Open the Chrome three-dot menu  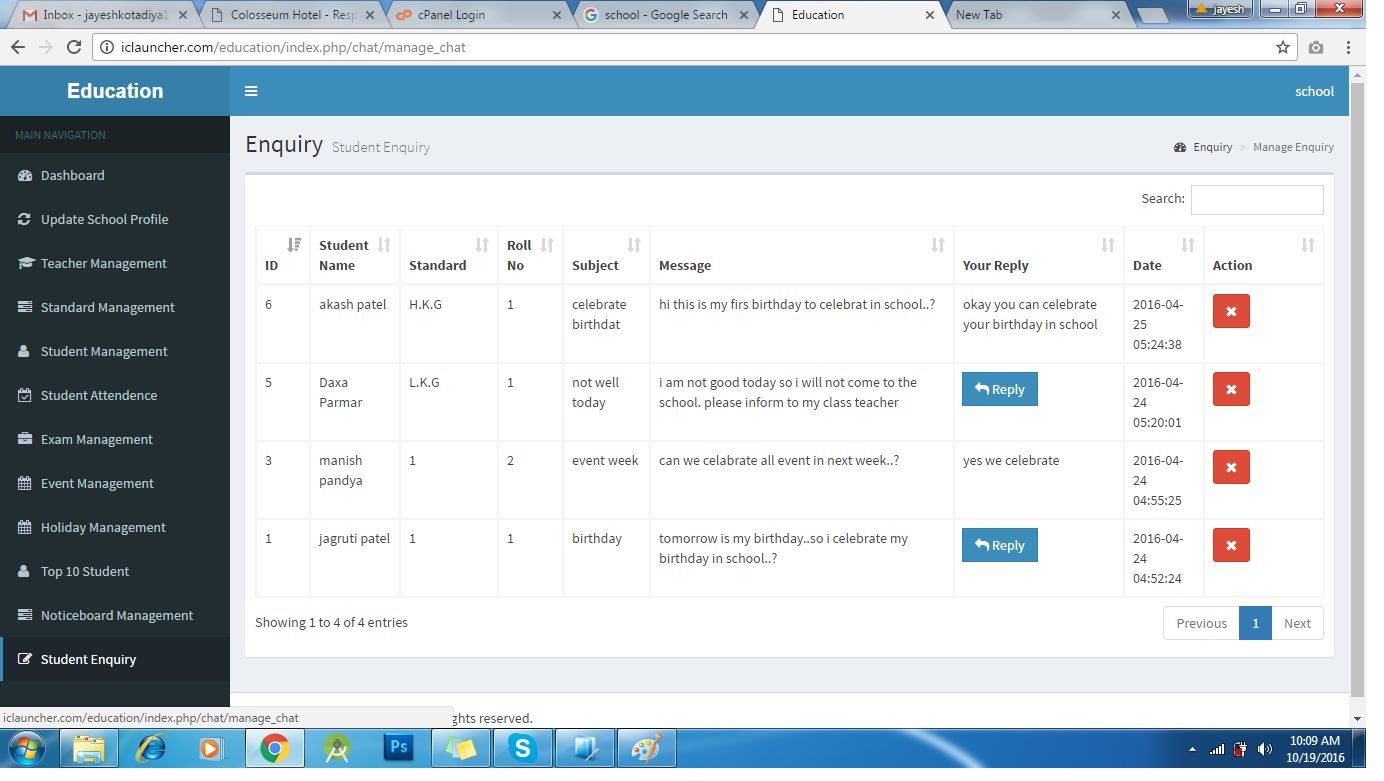(x=1348, y=47)
